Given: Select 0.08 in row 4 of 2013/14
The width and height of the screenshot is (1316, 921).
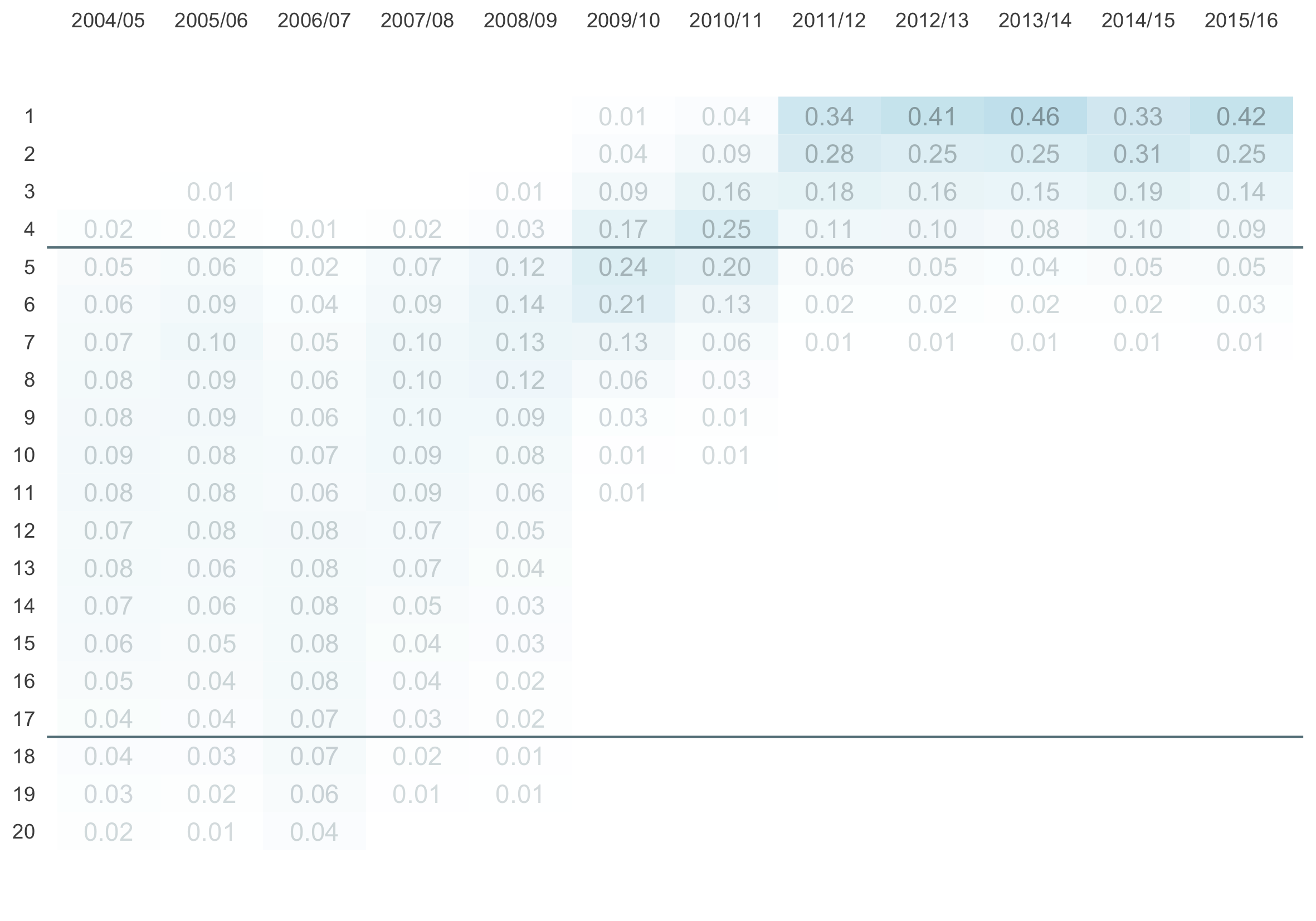Looking at the screenshot, I should pos(1035,229).
